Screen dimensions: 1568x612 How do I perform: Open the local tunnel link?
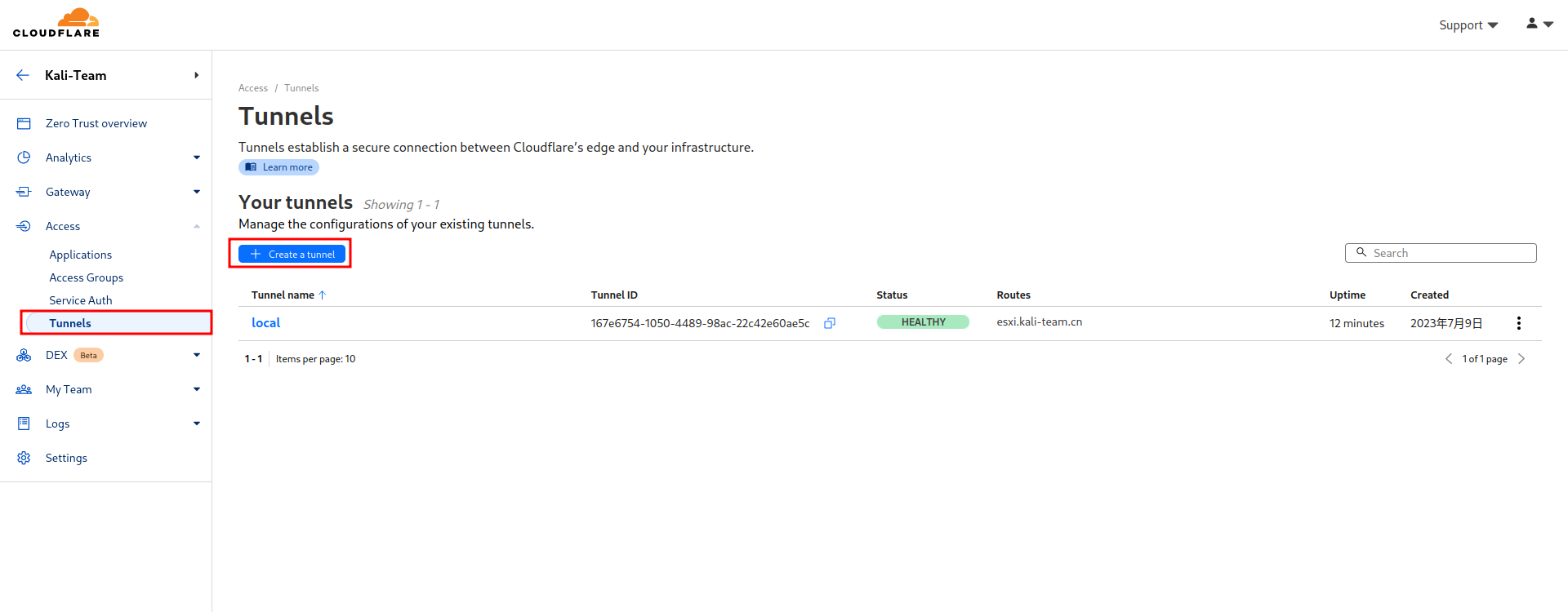click(265, 323)
